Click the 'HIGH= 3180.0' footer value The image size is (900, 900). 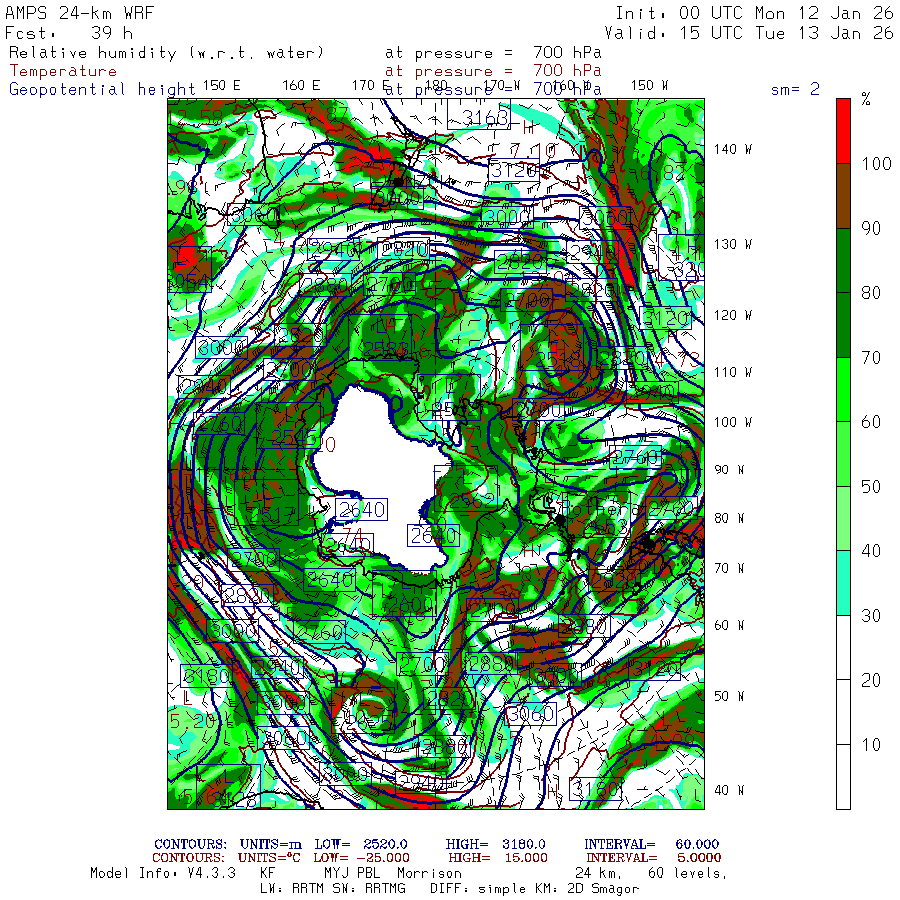coord(495,844)
